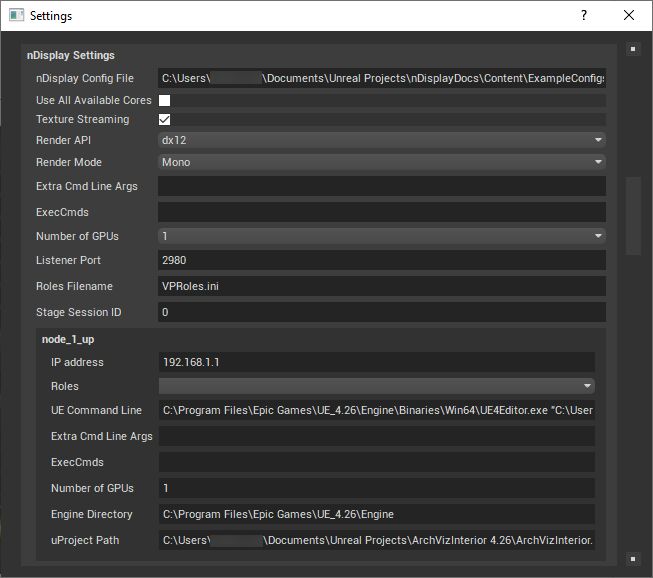Click the nDisplay Config File path field
The image size is (653, 578).
click(381, 78)
